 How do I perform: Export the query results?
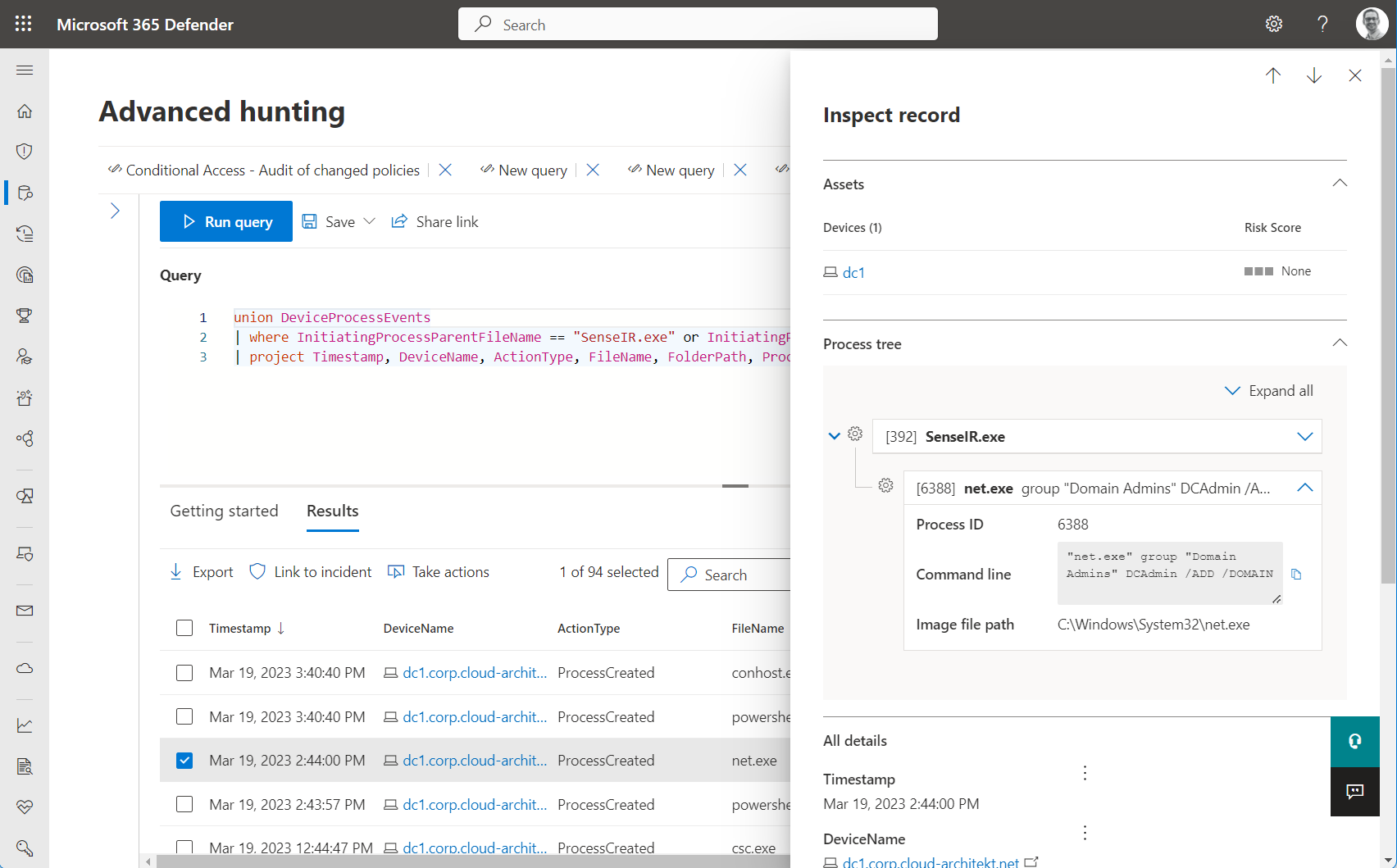201,572
